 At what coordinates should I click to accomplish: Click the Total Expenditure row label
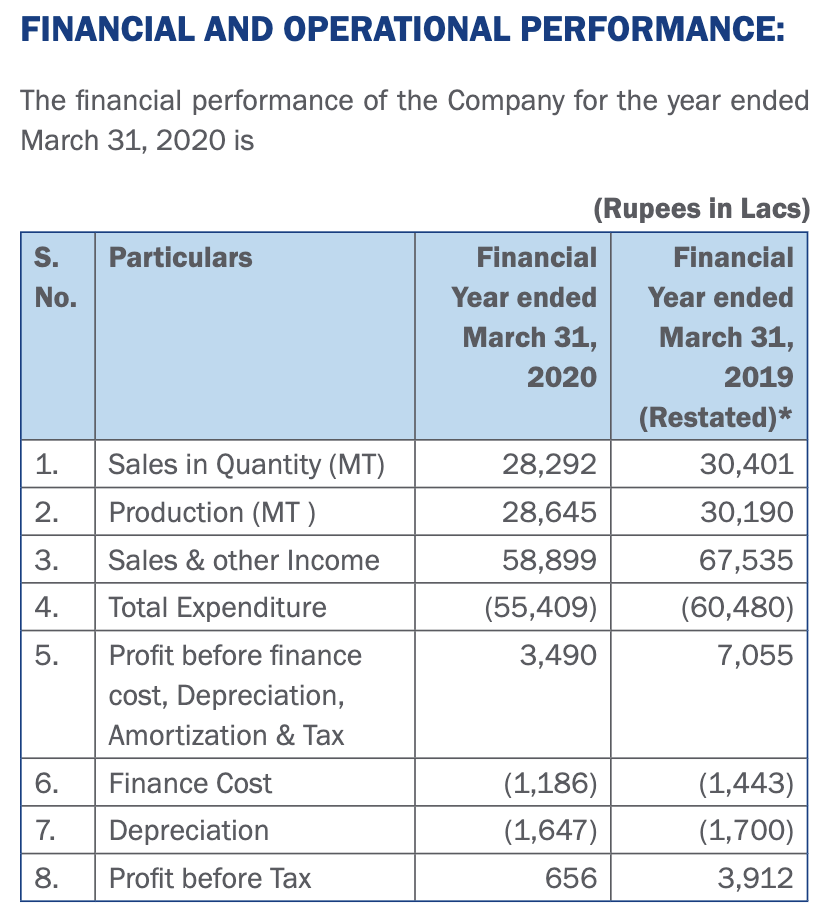click(x=218, y=608)
